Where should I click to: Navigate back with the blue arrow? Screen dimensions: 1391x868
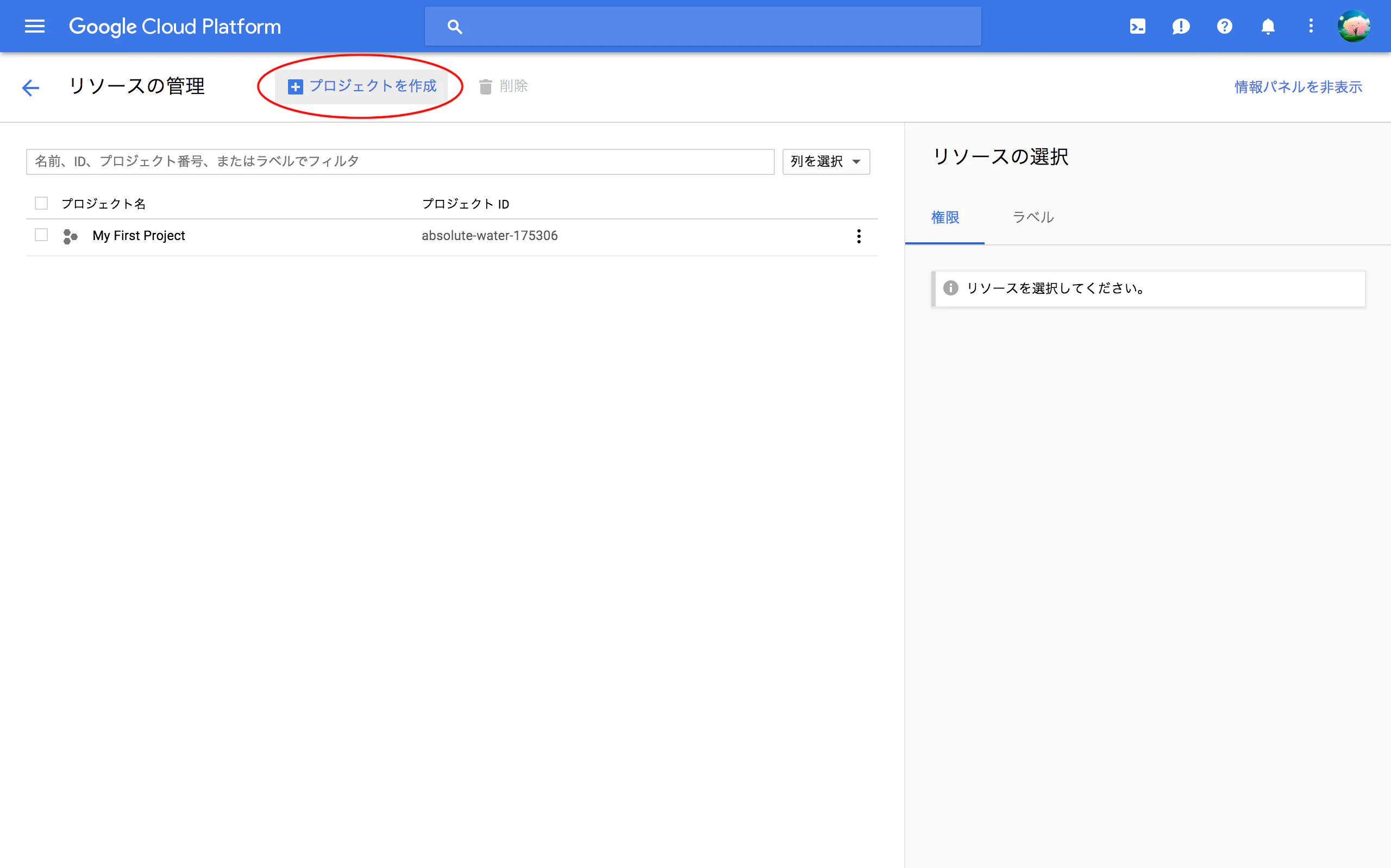coord(30,87)
